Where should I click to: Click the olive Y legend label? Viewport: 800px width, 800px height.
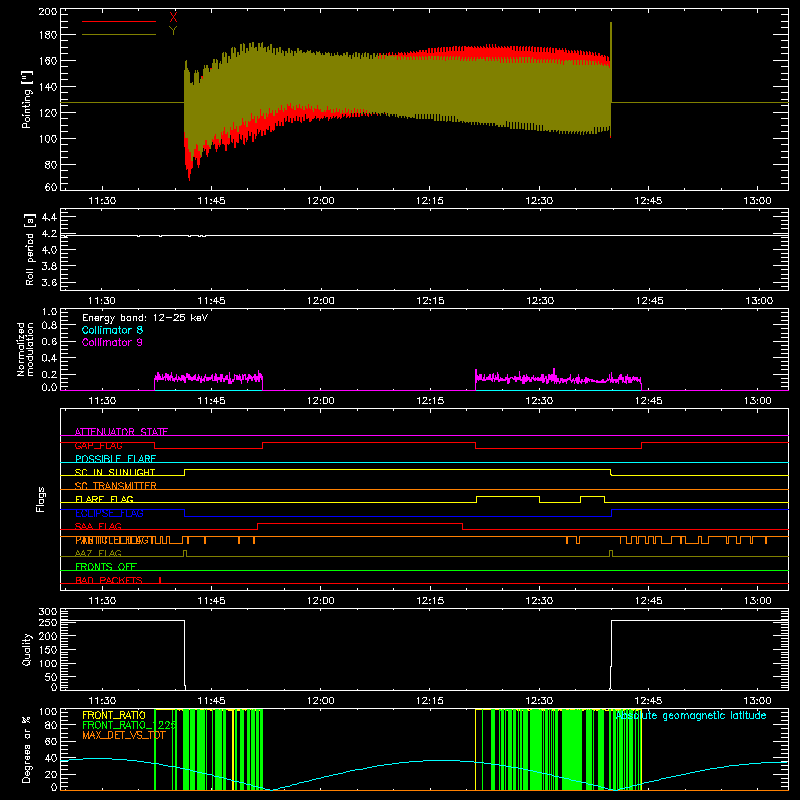[173, 31]
